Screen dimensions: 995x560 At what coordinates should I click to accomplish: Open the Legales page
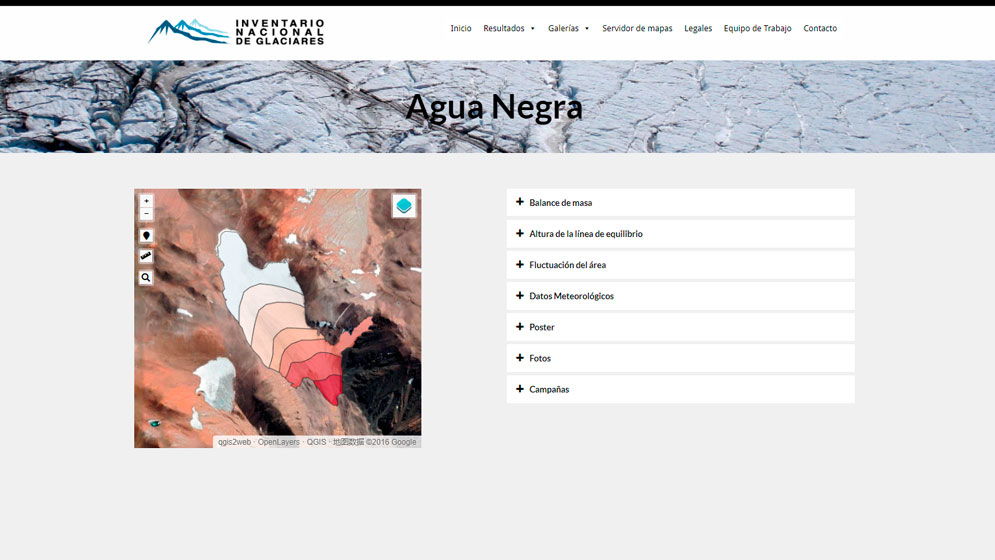(x=698, y=28)
